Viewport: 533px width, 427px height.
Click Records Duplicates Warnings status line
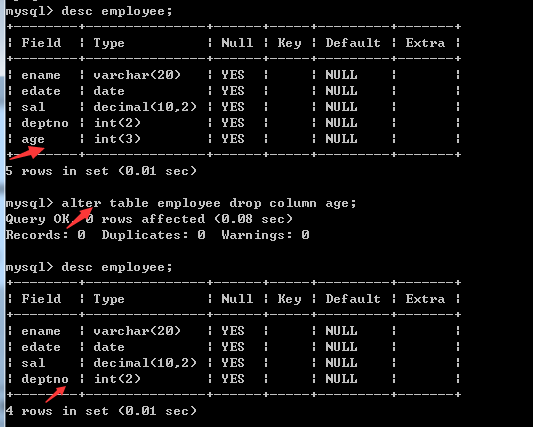pyautogui.click(x=157, y=235)
